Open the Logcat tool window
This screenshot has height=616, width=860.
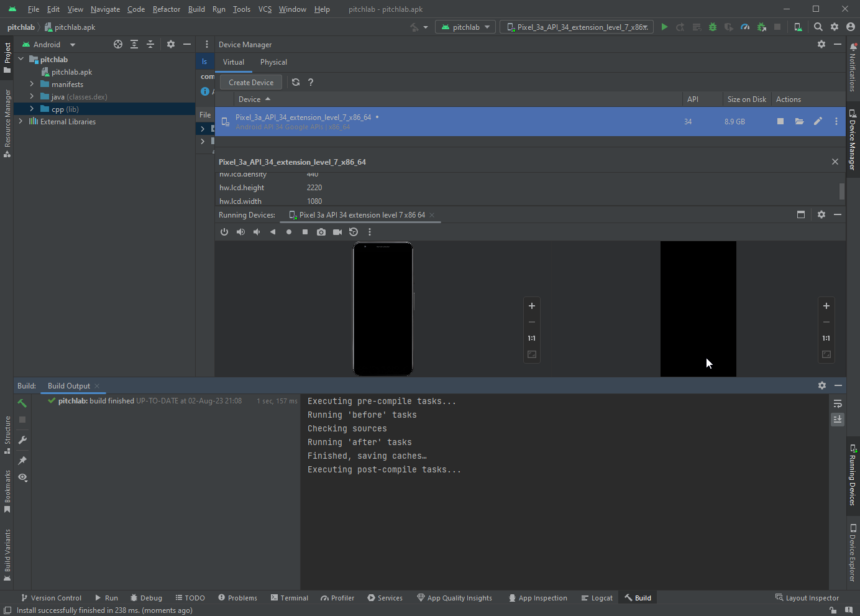pyautogui.click(x=595, y=598)
